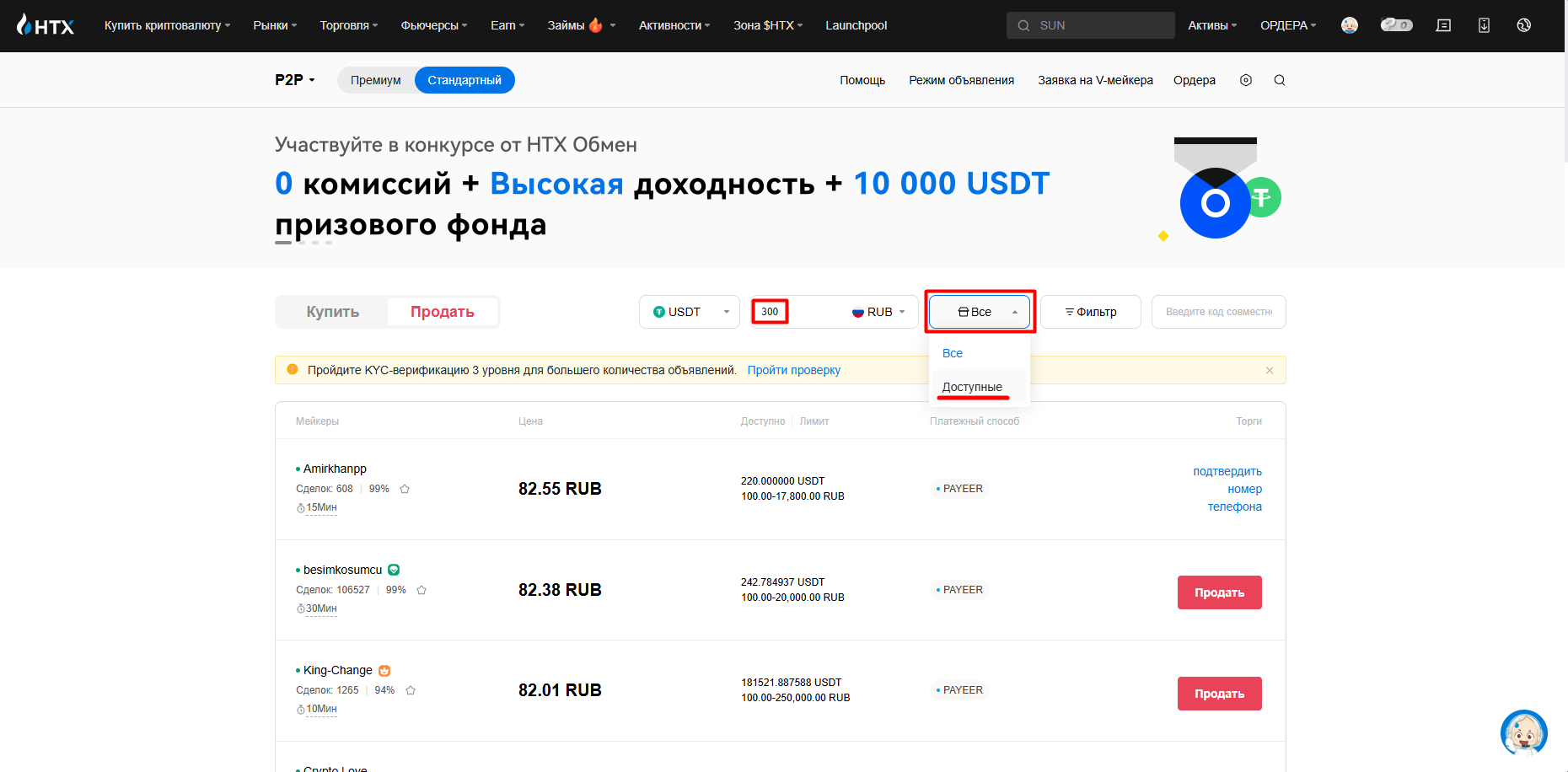
Task: Close the KYC verification notice
Action: click(1270, 370)
